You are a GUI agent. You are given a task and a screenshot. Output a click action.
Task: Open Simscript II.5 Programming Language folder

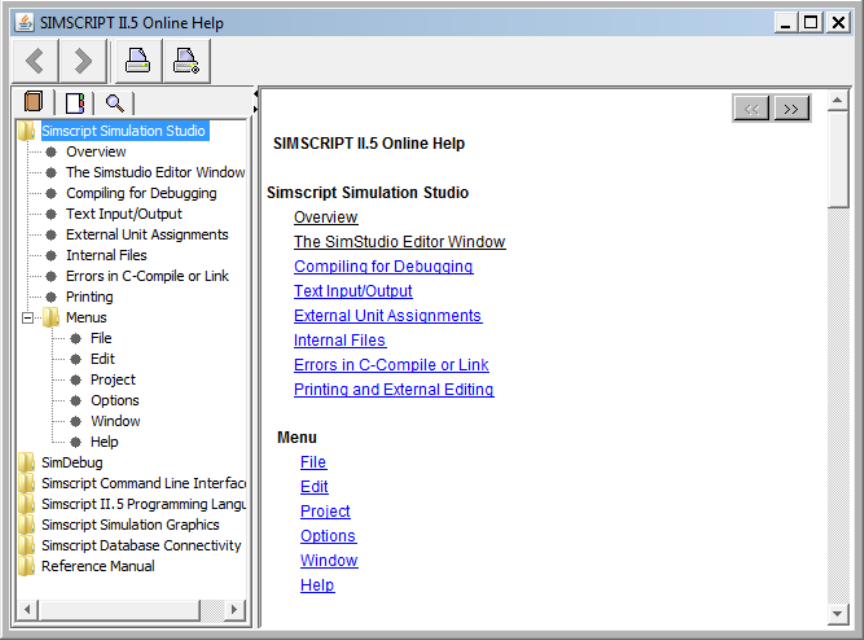pyautogui.click(x=143, y=504)
